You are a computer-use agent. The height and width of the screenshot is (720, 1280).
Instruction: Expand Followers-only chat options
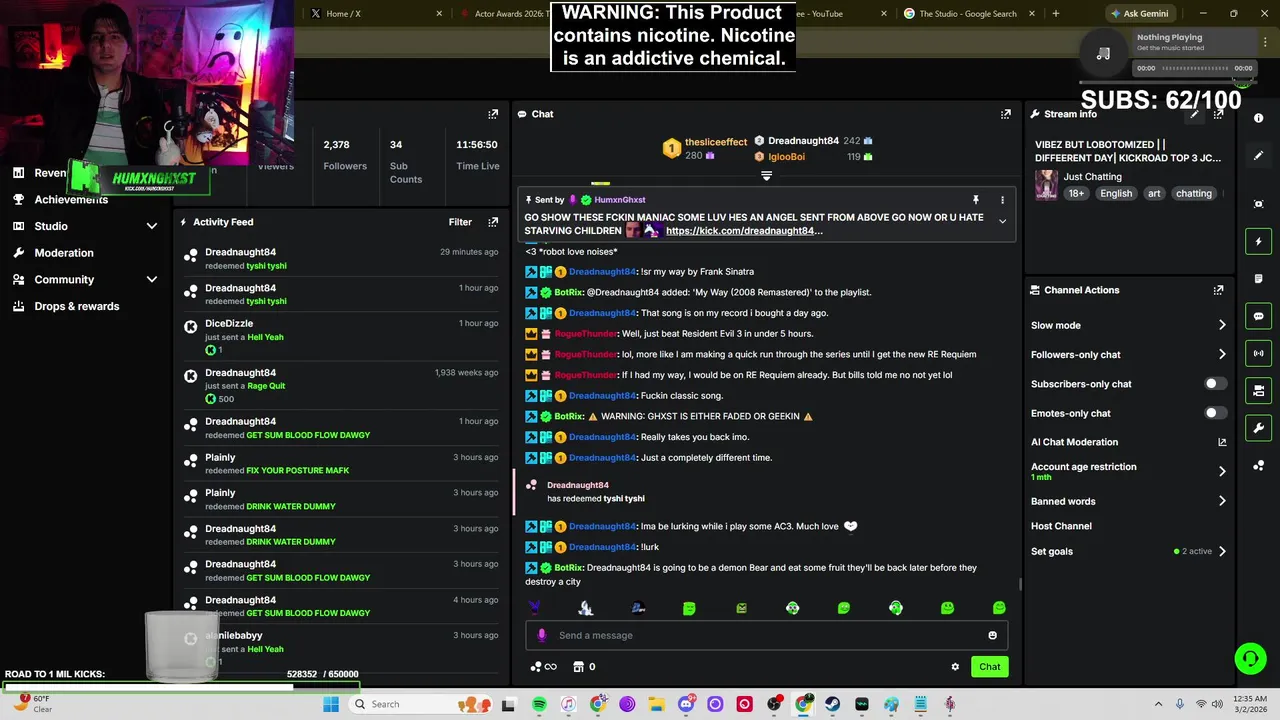(1222, 354)
